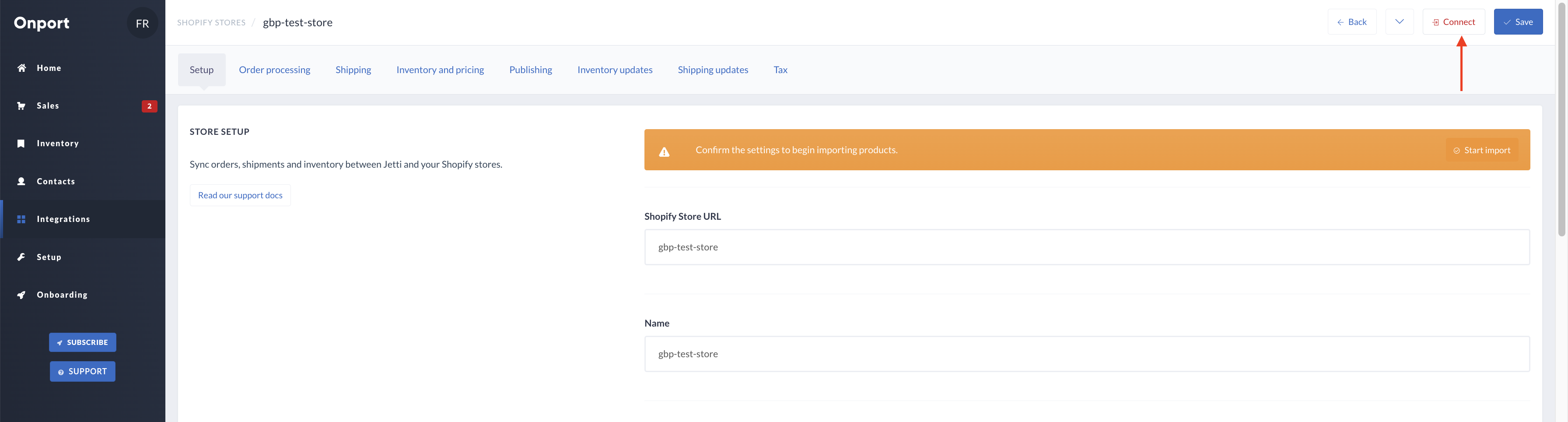
Task: Click the Support button
Action: pos(83,372)
